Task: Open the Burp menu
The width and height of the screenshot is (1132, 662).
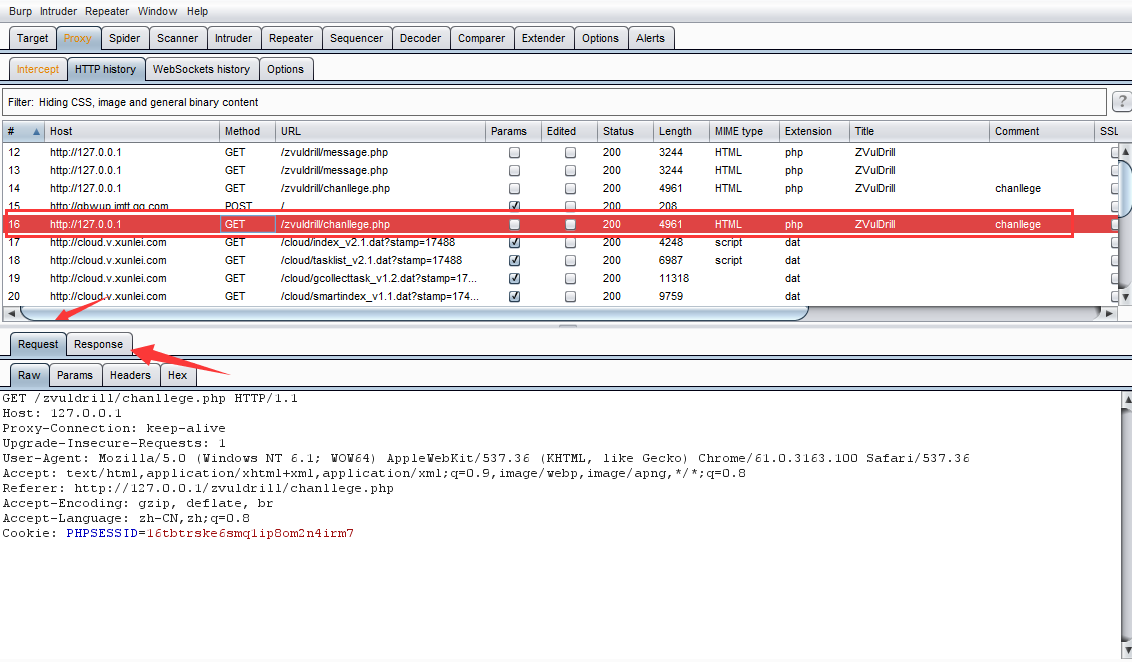Action: [20, 12]
